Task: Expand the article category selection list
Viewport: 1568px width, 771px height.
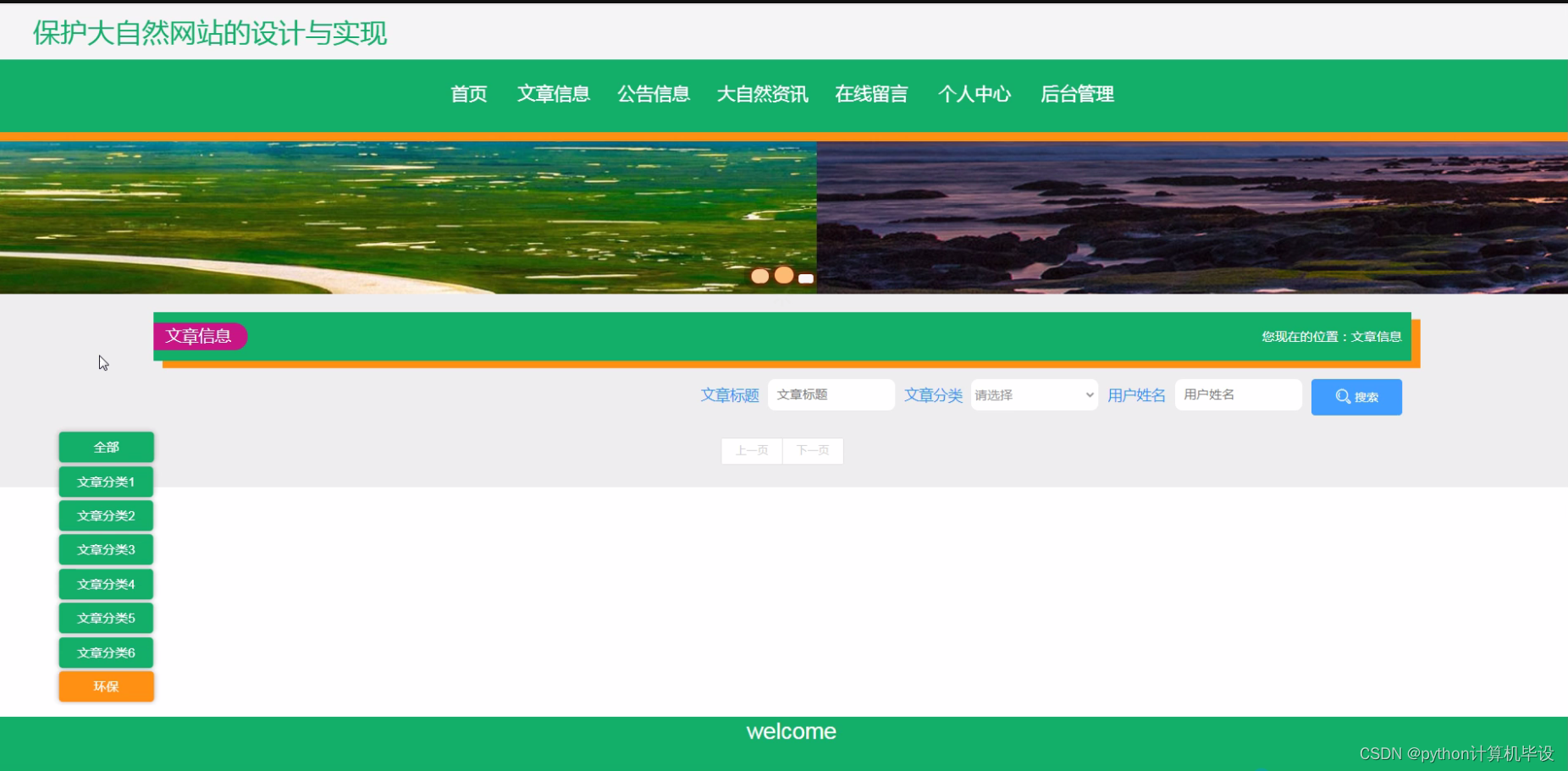Action: [1033, 394]
